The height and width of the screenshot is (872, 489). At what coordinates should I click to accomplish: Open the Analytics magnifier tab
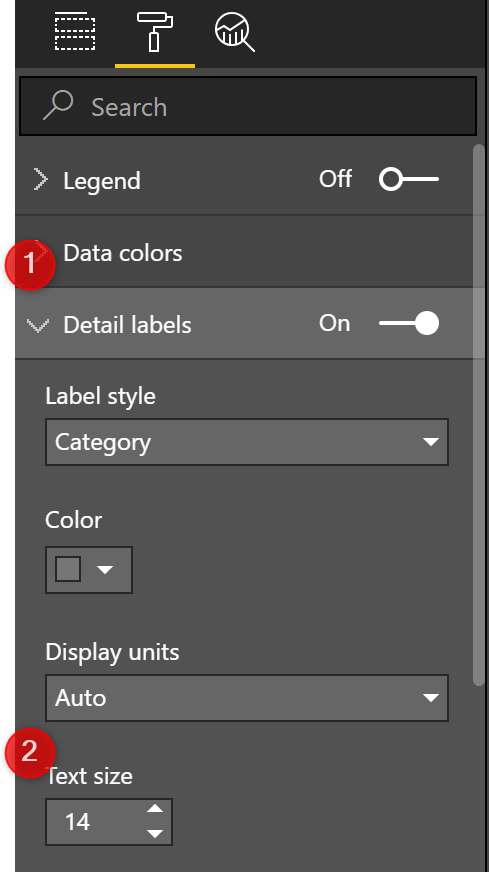(x=234, y=32)
